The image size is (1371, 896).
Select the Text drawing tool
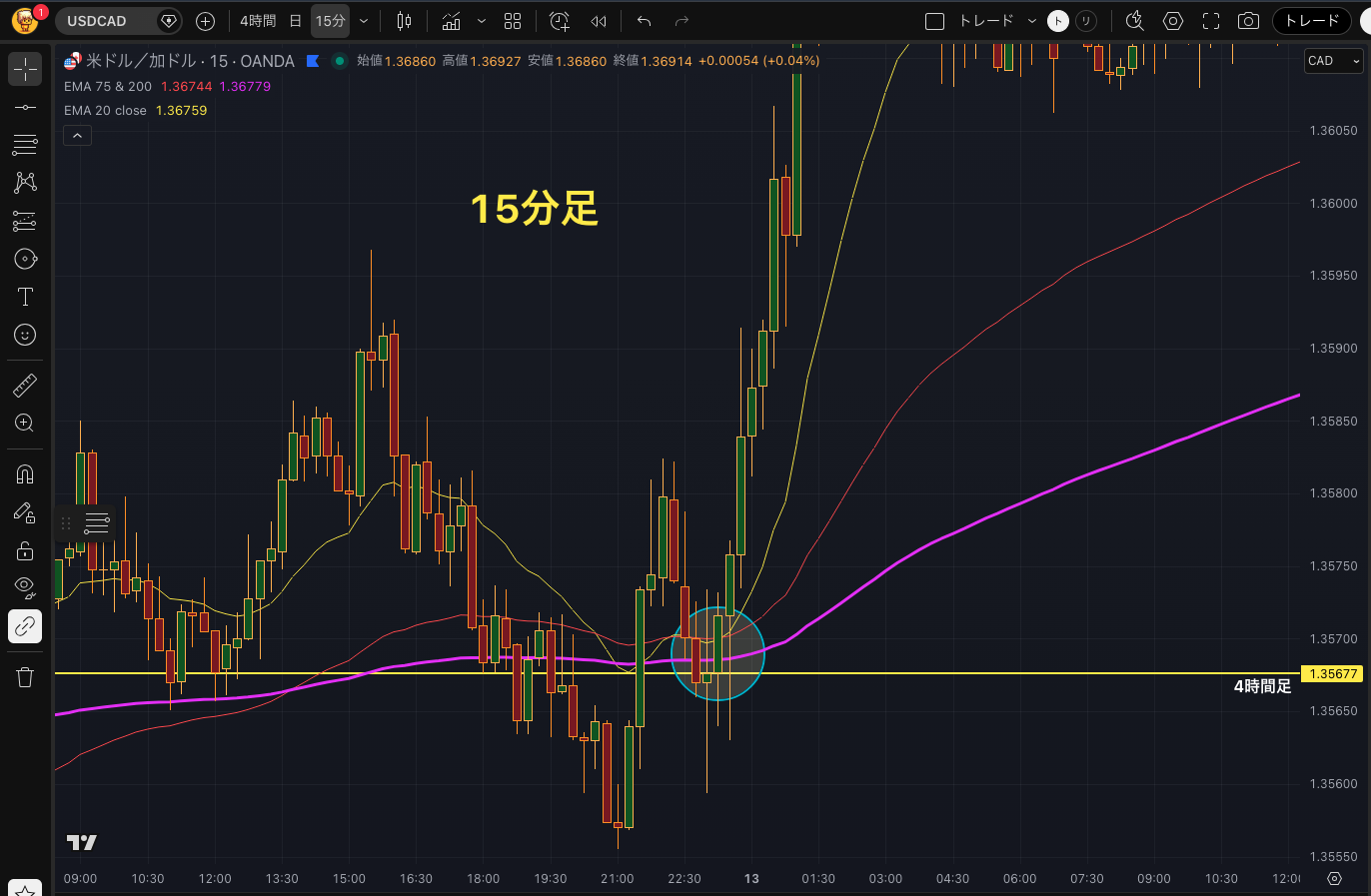[25, 297]
